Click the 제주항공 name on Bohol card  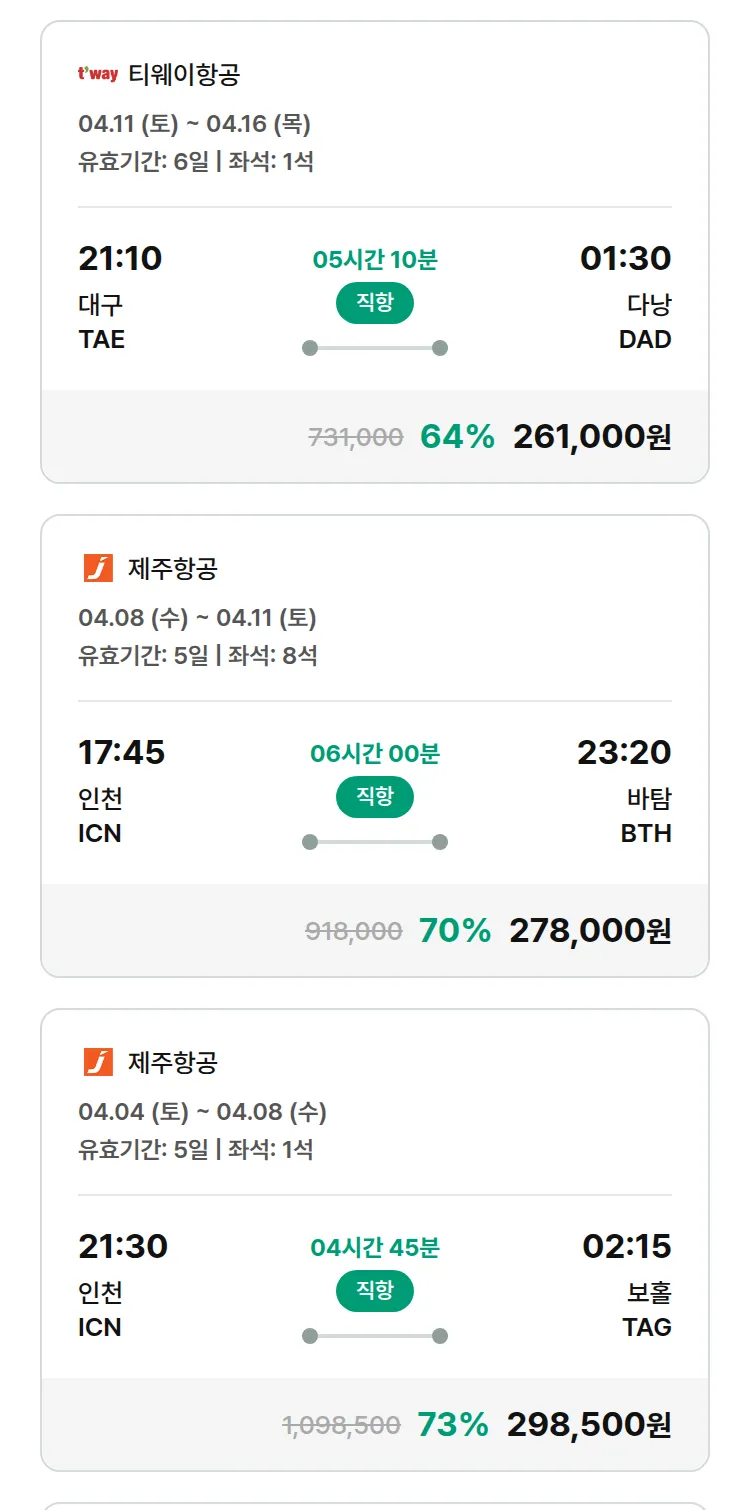(173, 1062)
